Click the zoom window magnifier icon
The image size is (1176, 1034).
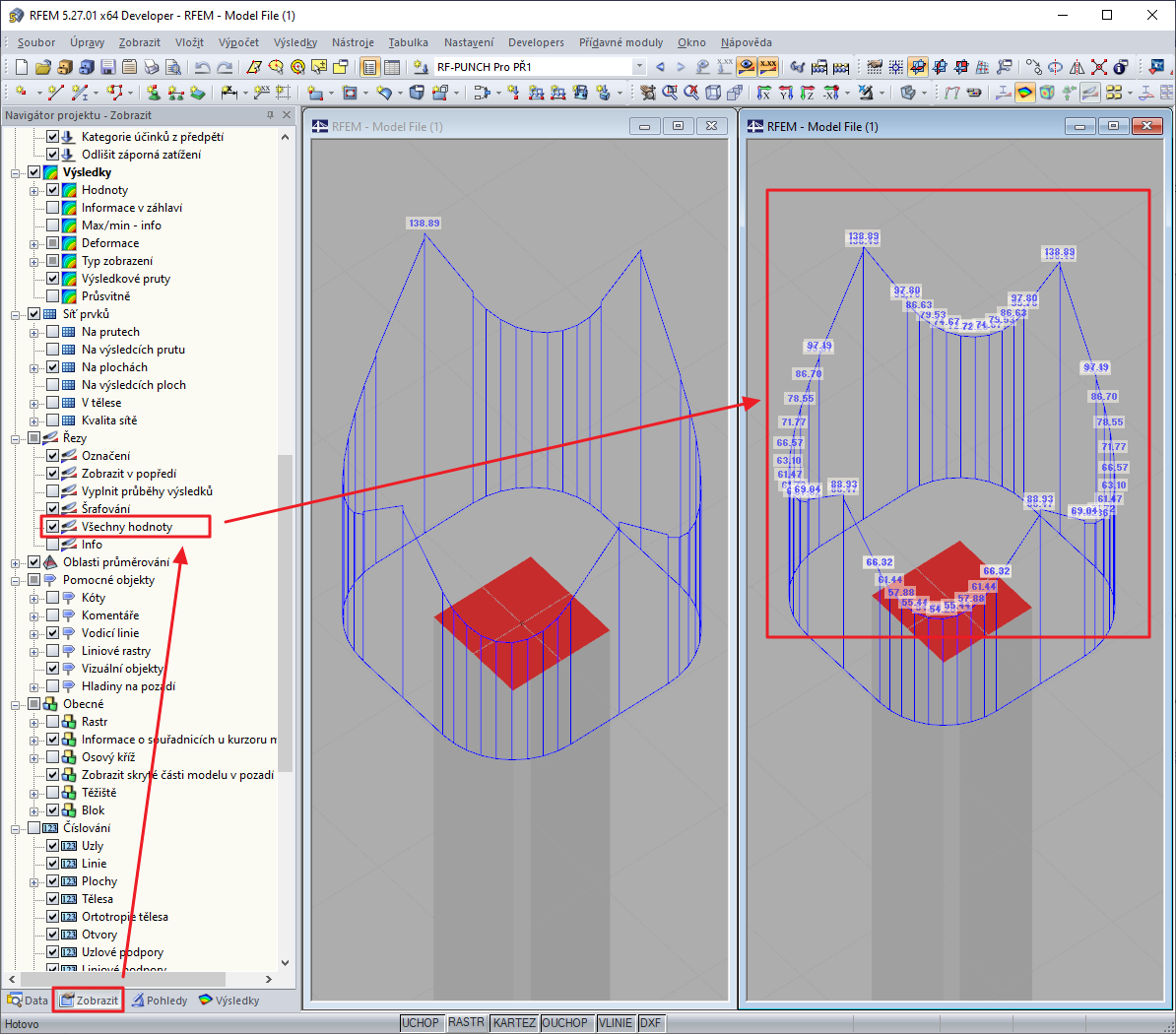click(670, 93)
